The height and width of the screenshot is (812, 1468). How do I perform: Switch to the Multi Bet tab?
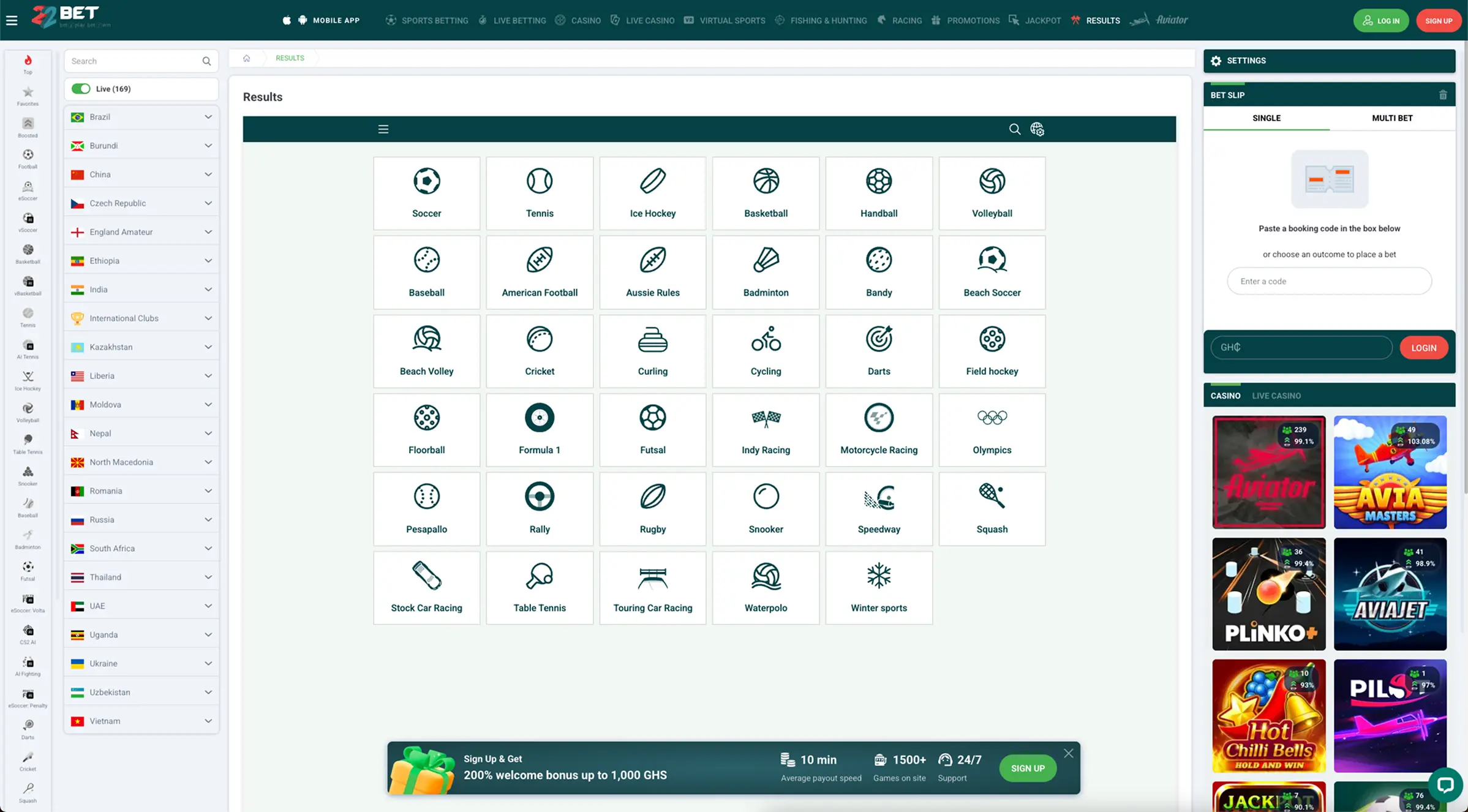point(1392,118)
